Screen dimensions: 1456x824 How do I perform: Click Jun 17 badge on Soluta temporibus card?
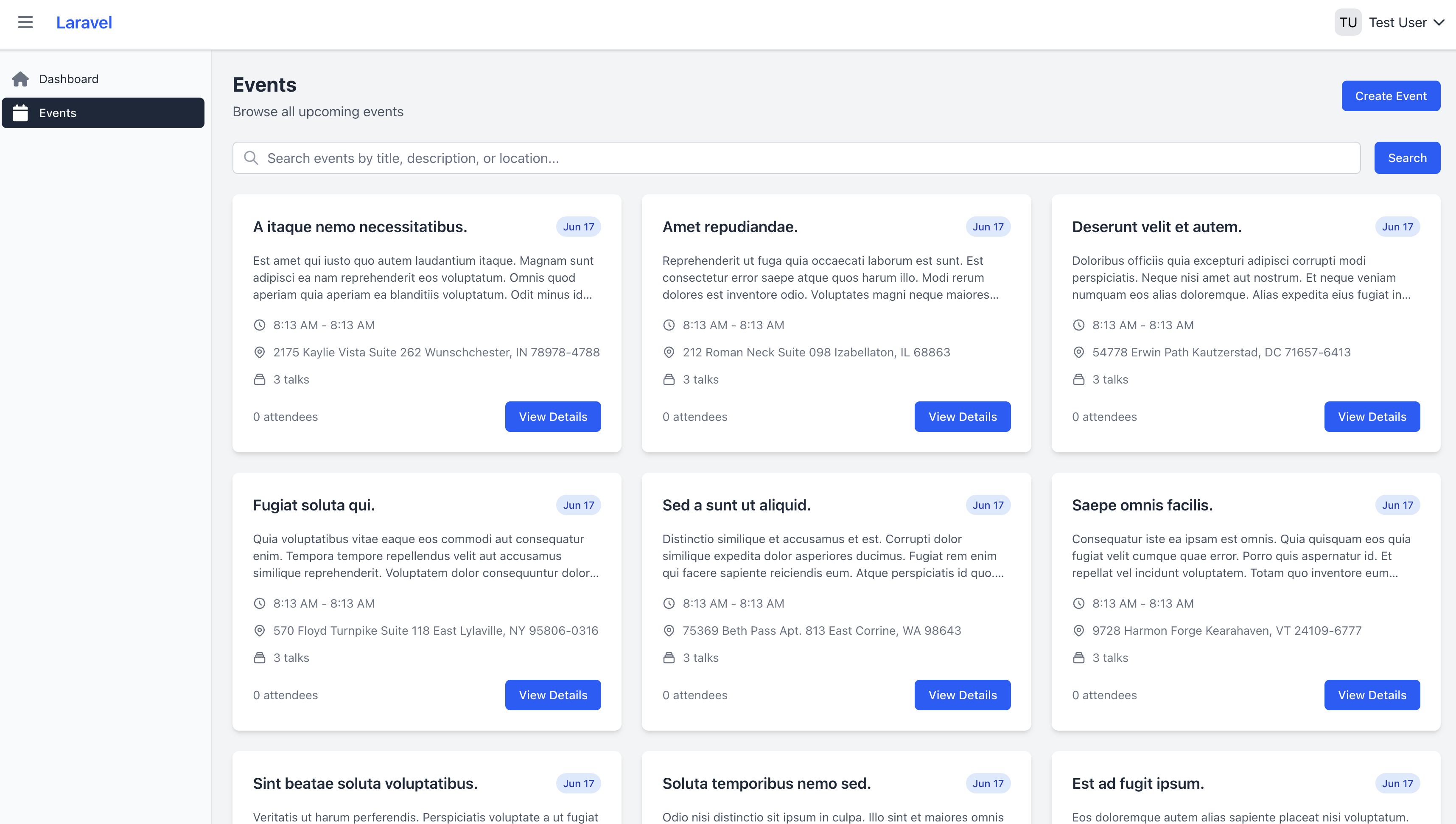tap(988, 783)
